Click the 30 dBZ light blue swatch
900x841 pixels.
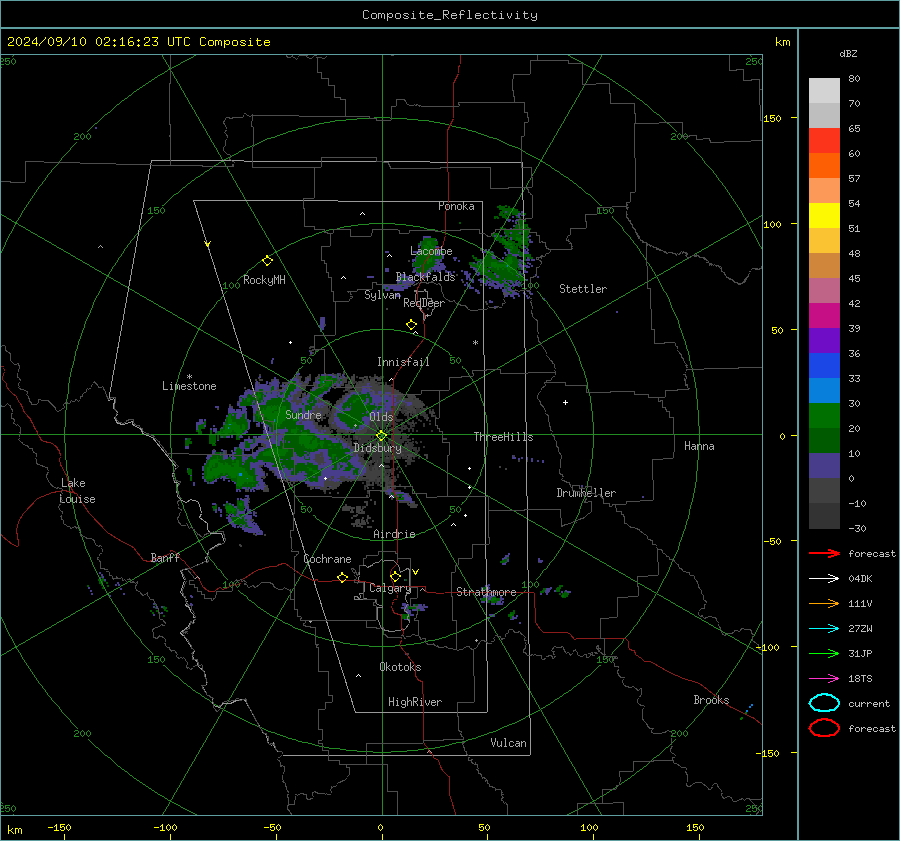point(824,390)
